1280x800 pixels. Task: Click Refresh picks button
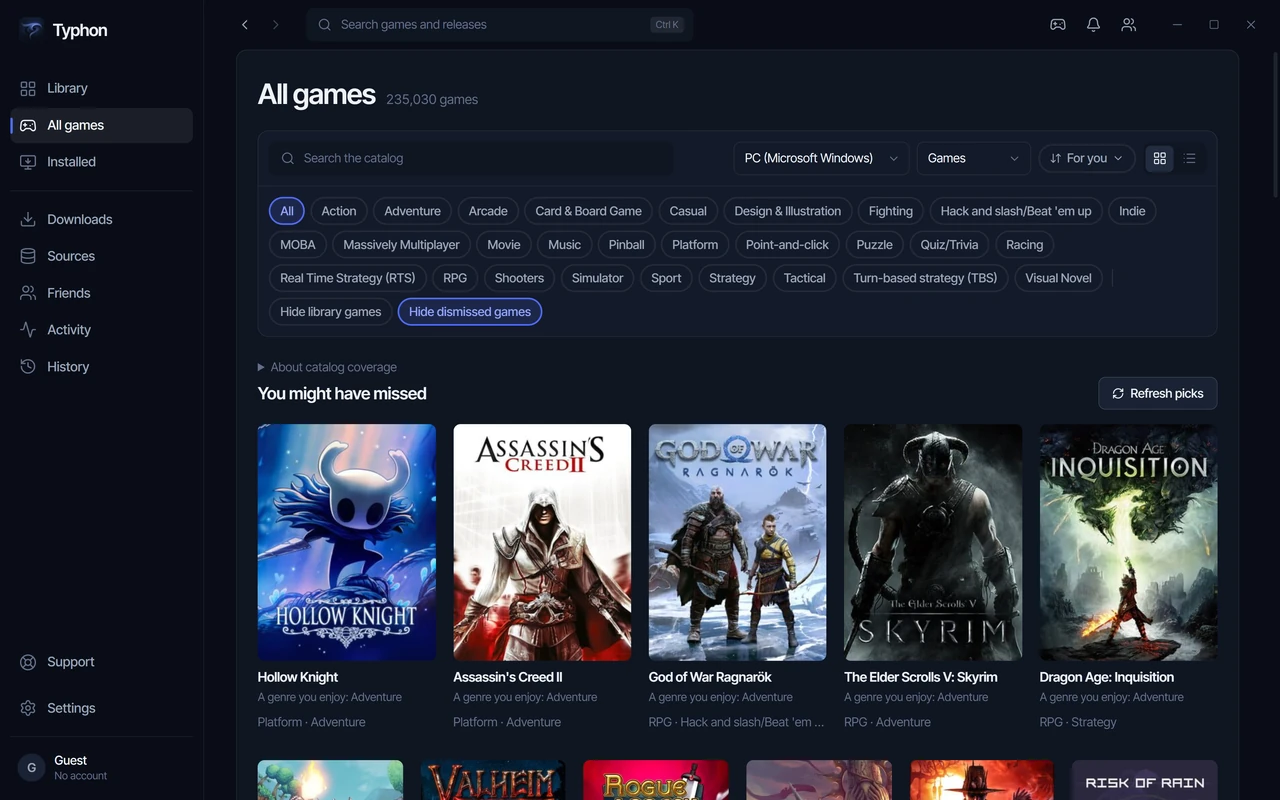tap(1158, 393)
